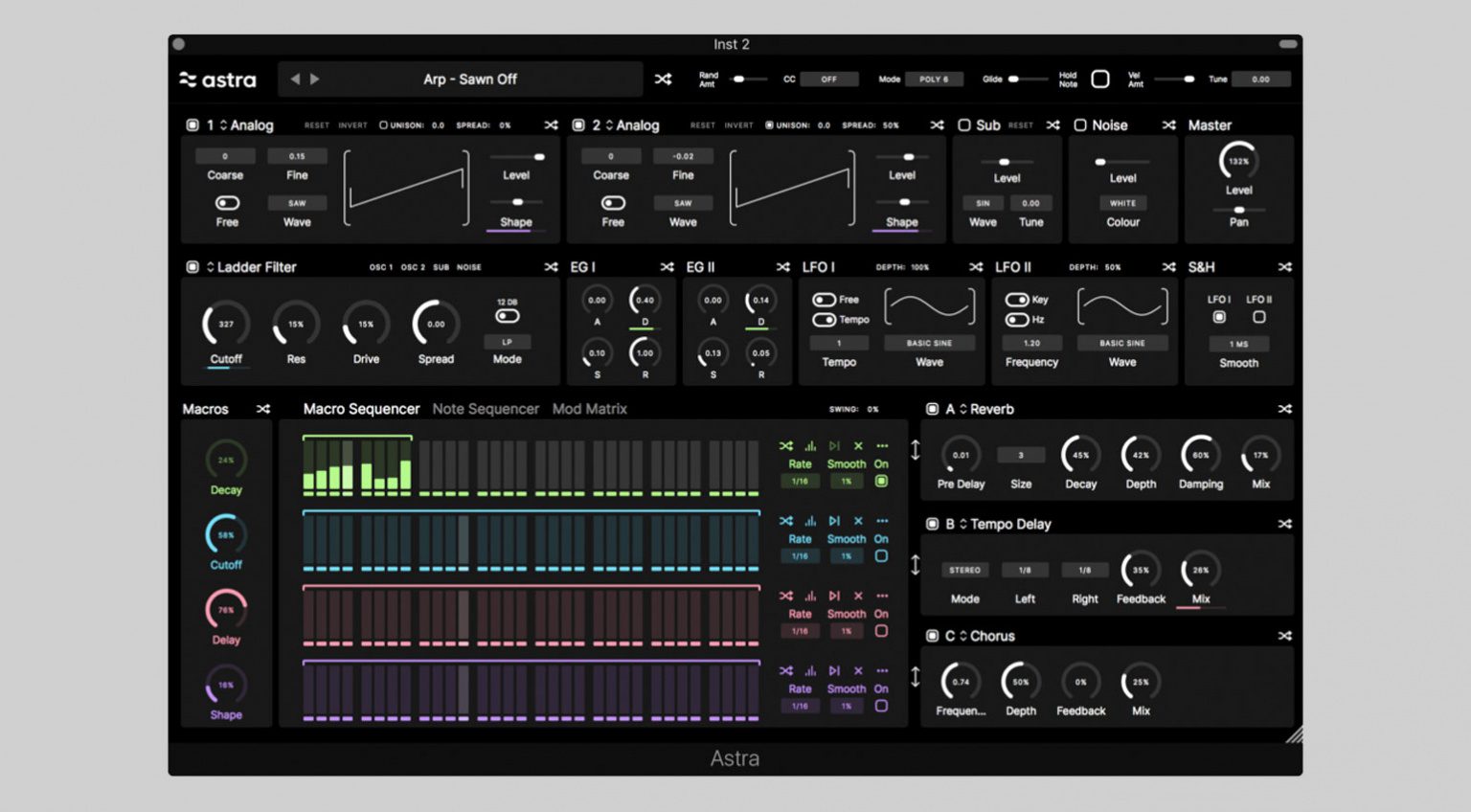Click the shuffle icon in the LFO I panel

(x=976, y=267)
